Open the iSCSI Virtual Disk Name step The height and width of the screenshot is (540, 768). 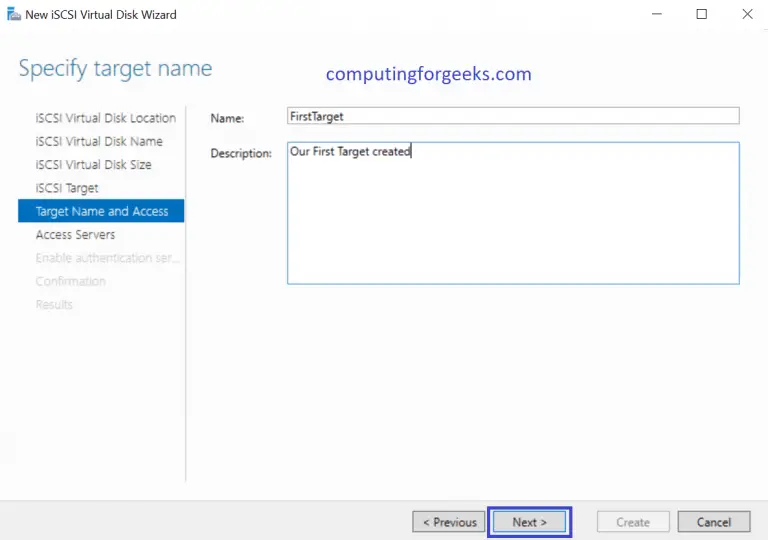99,141
